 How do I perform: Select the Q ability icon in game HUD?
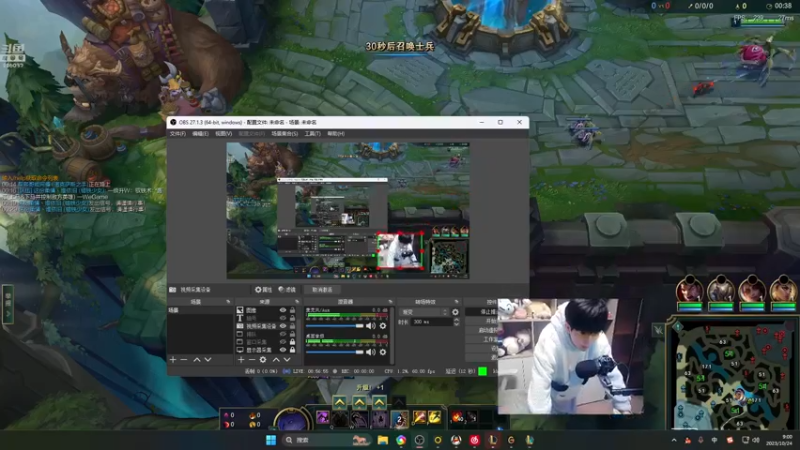coord(340,419)
